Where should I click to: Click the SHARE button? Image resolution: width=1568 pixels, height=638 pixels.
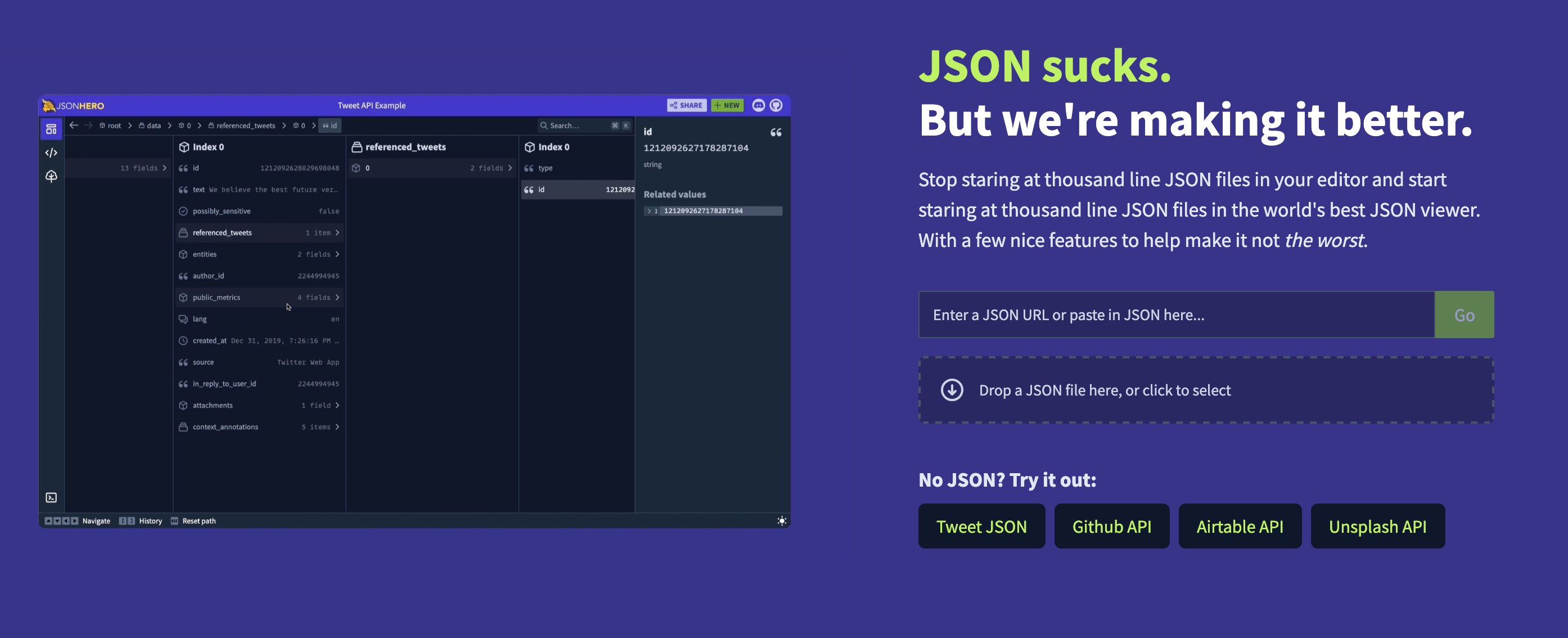click(687, 105)
